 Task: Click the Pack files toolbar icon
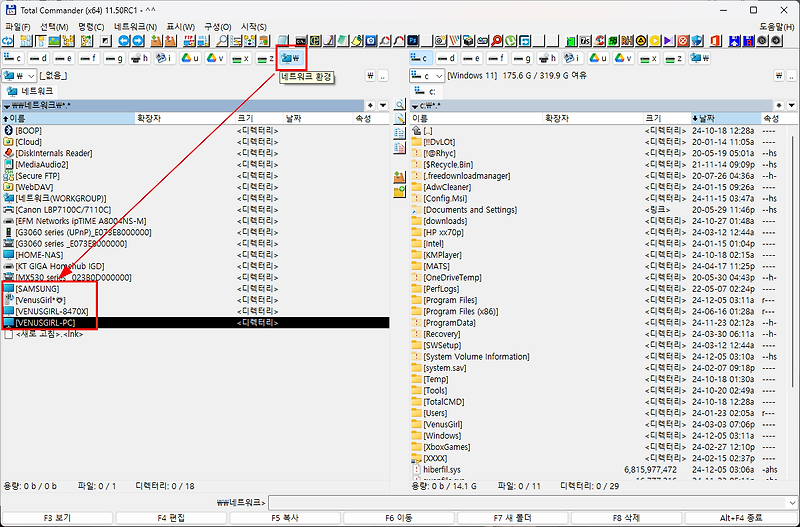157,41
